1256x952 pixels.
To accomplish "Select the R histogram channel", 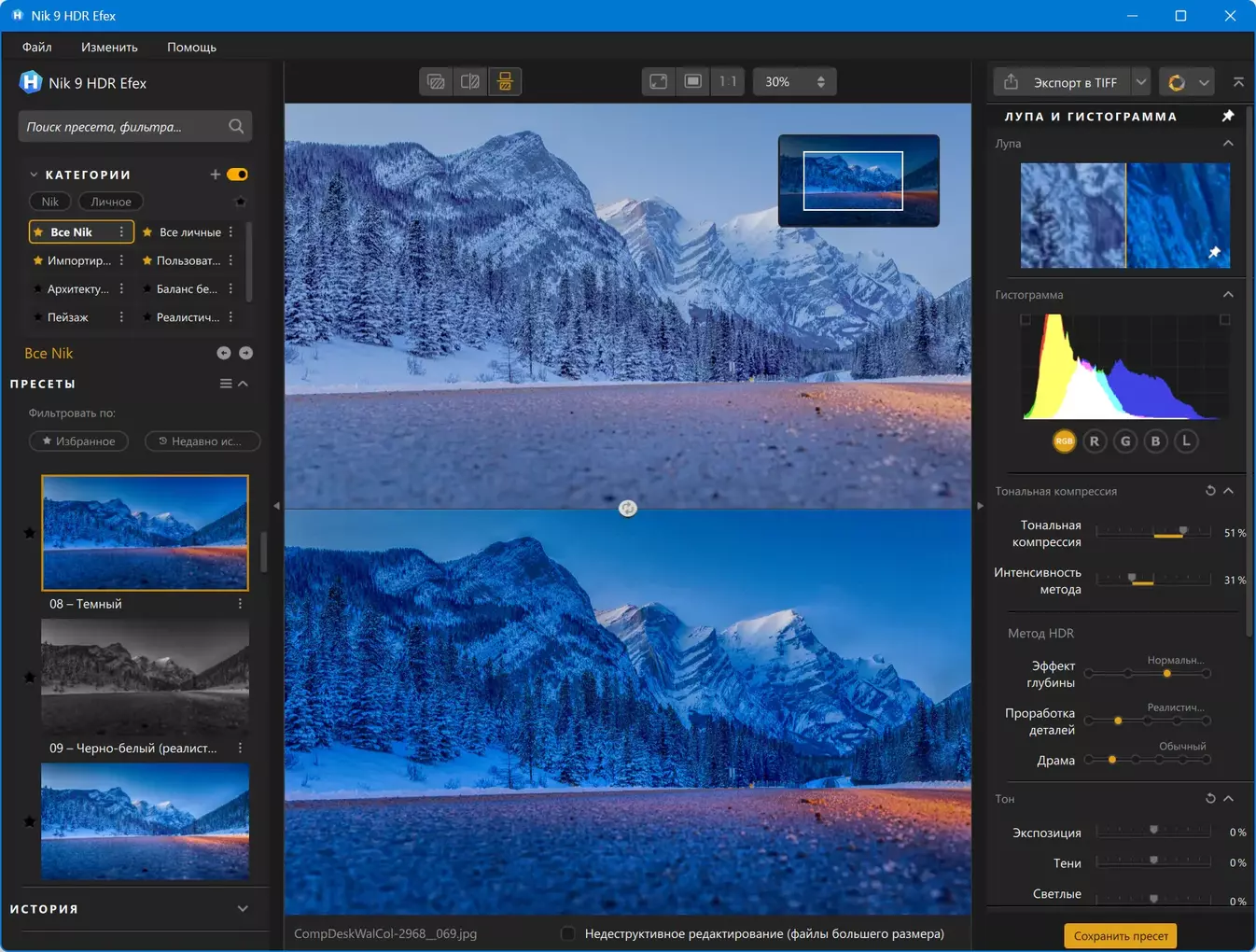I will click(1095, 441).
